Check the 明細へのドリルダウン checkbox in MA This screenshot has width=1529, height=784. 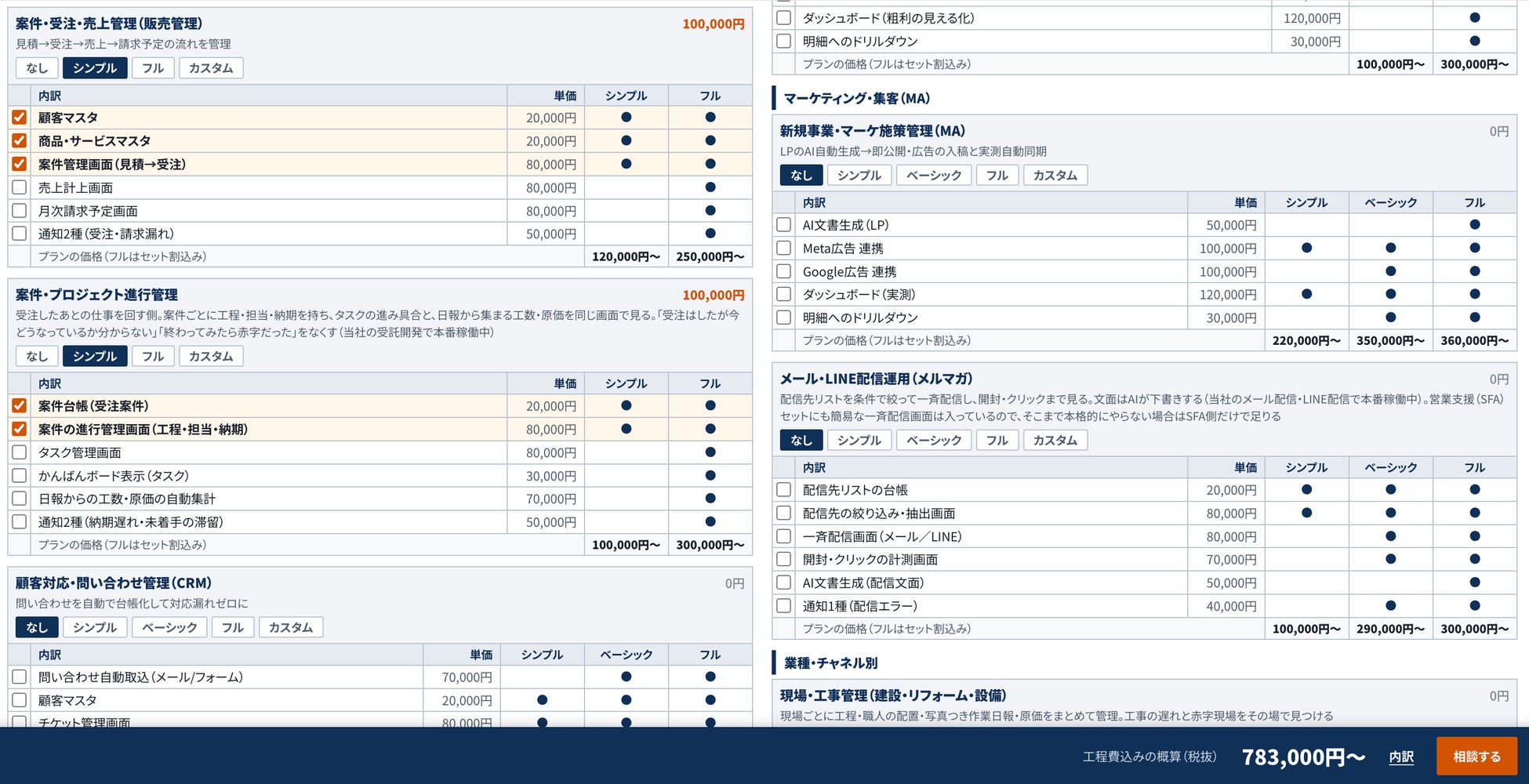pos(783,318)
